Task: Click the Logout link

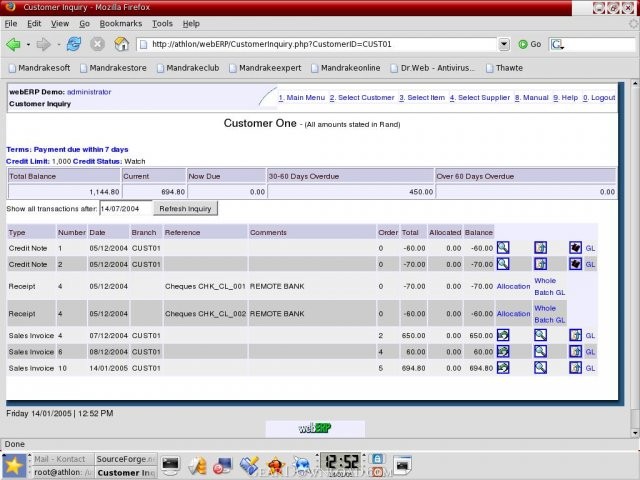Action: pos(599,98)
